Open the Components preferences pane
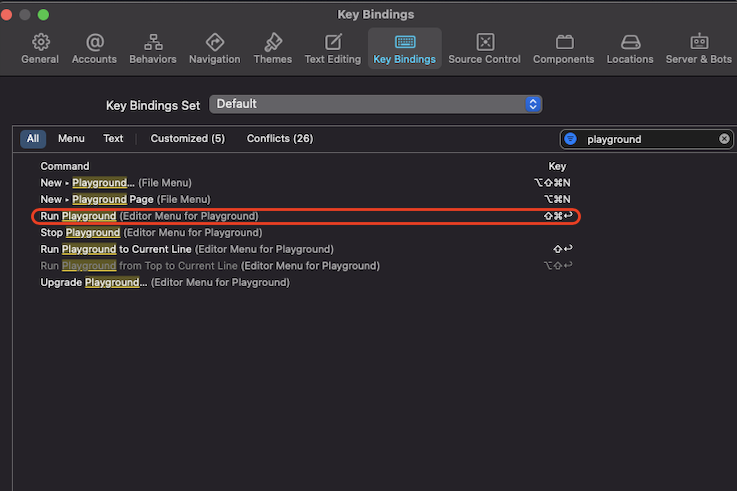737x491 pixels. click(564, 49)
